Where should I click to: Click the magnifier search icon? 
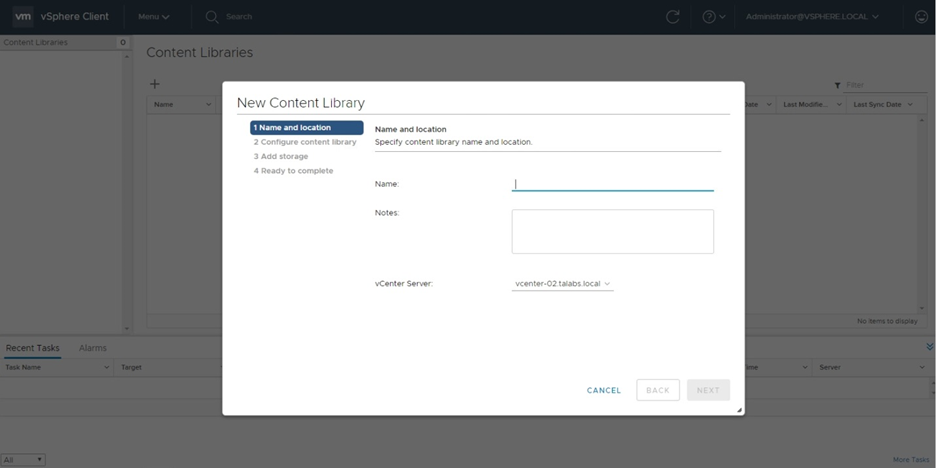[x=211, y=17]
